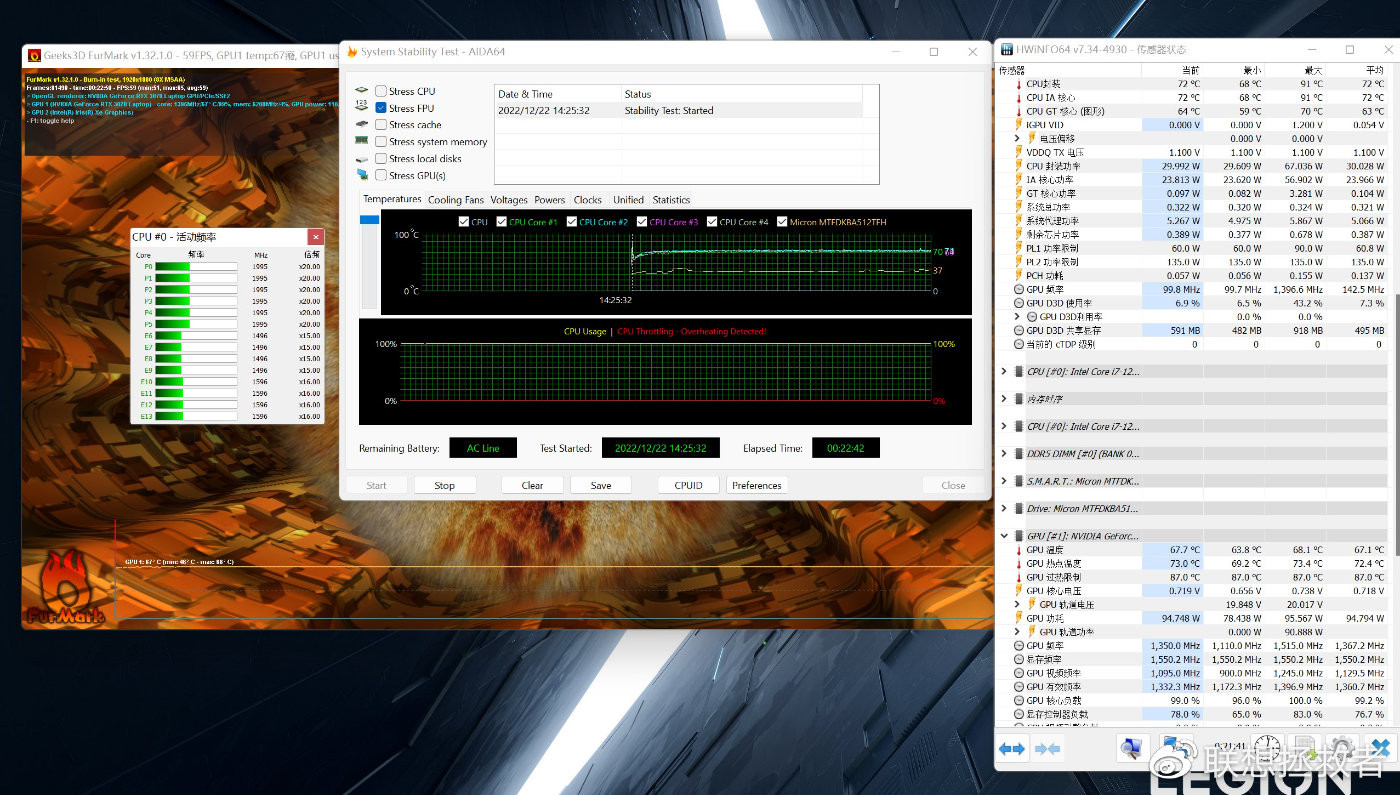Screen dimensions: 1400x795
Task: Select the 2022/12/22 14:25:32 log row
Action: (x=678, y=110)
